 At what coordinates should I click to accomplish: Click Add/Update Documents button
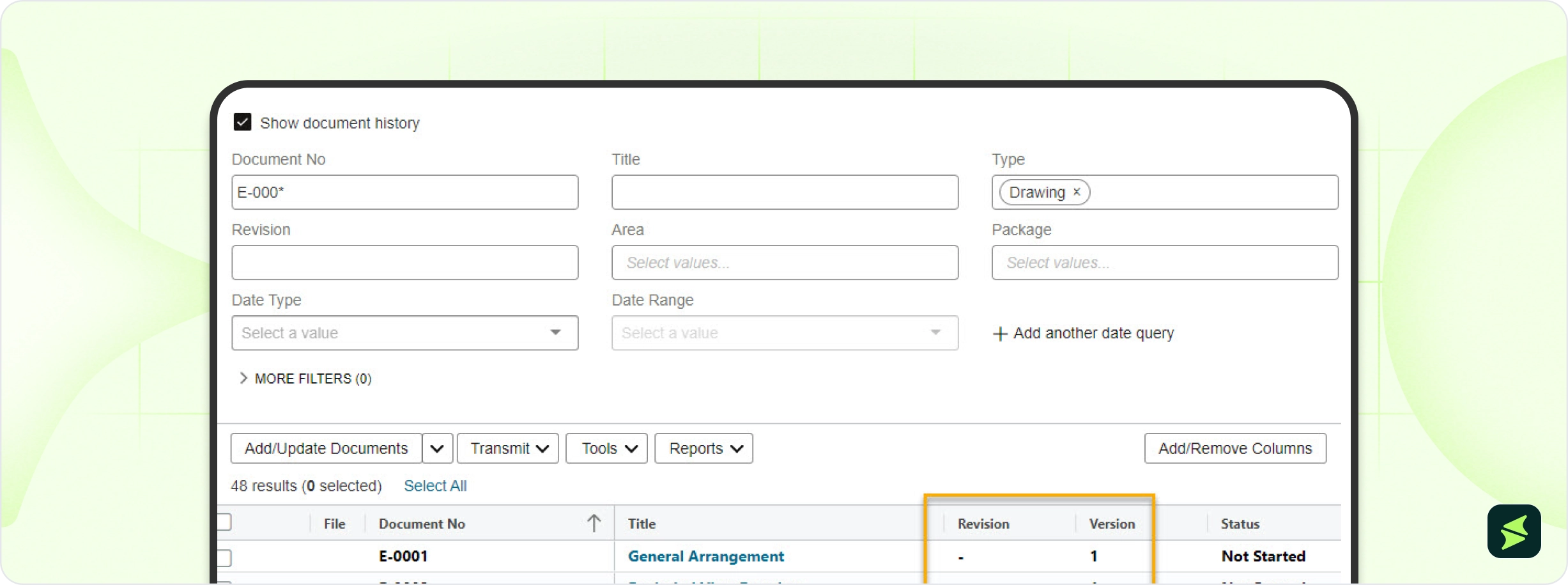326,448
